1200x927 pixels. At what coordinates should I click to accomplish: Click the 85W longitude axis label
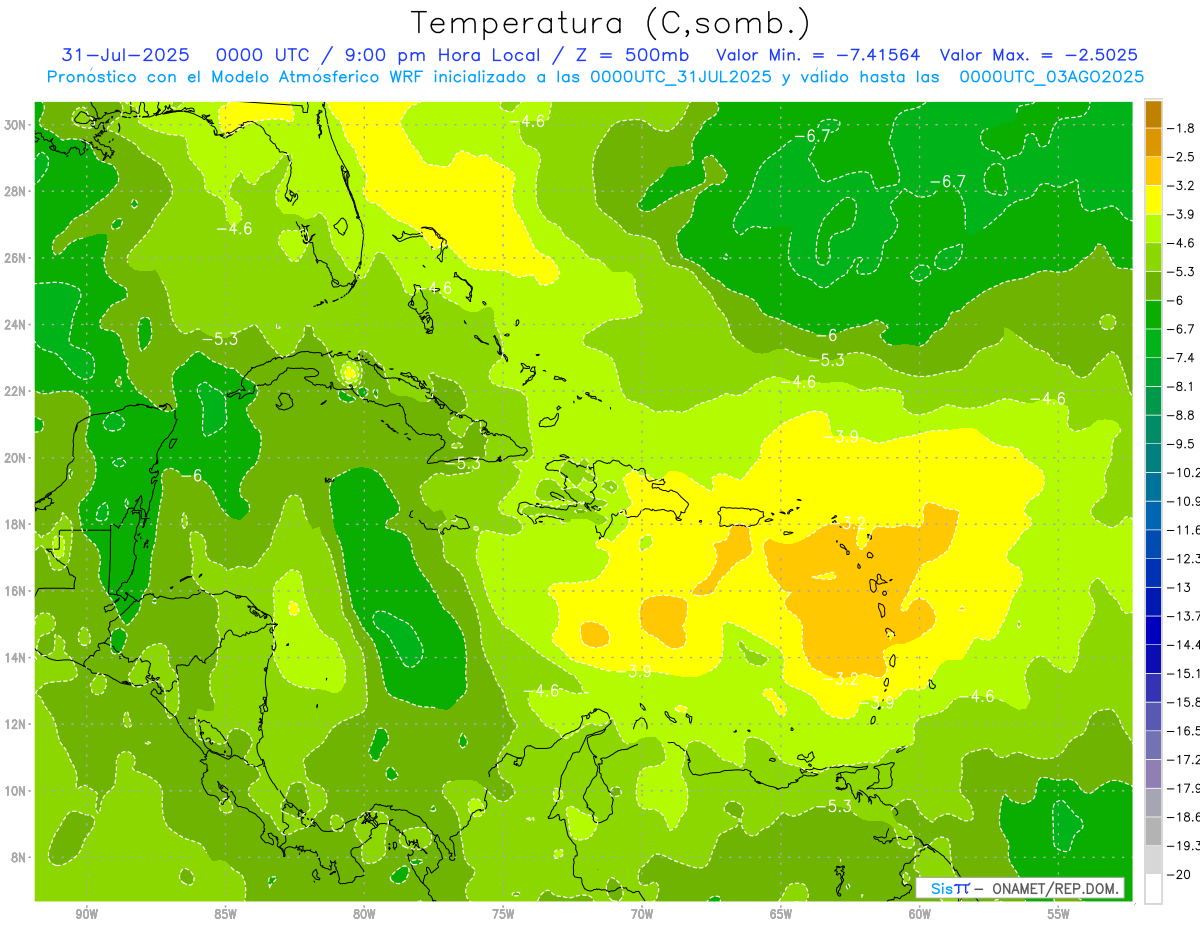point(225,914)
